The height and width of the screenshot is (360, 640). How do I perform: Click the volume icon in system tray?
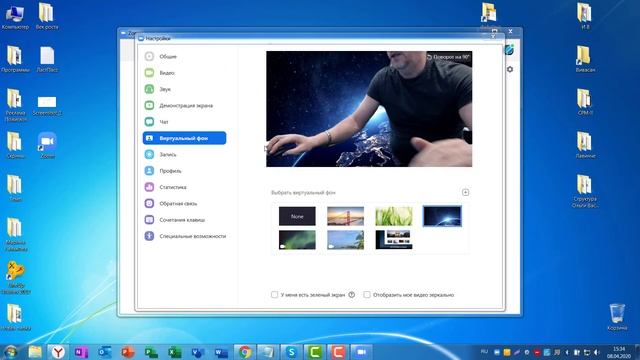pos(596,352)
